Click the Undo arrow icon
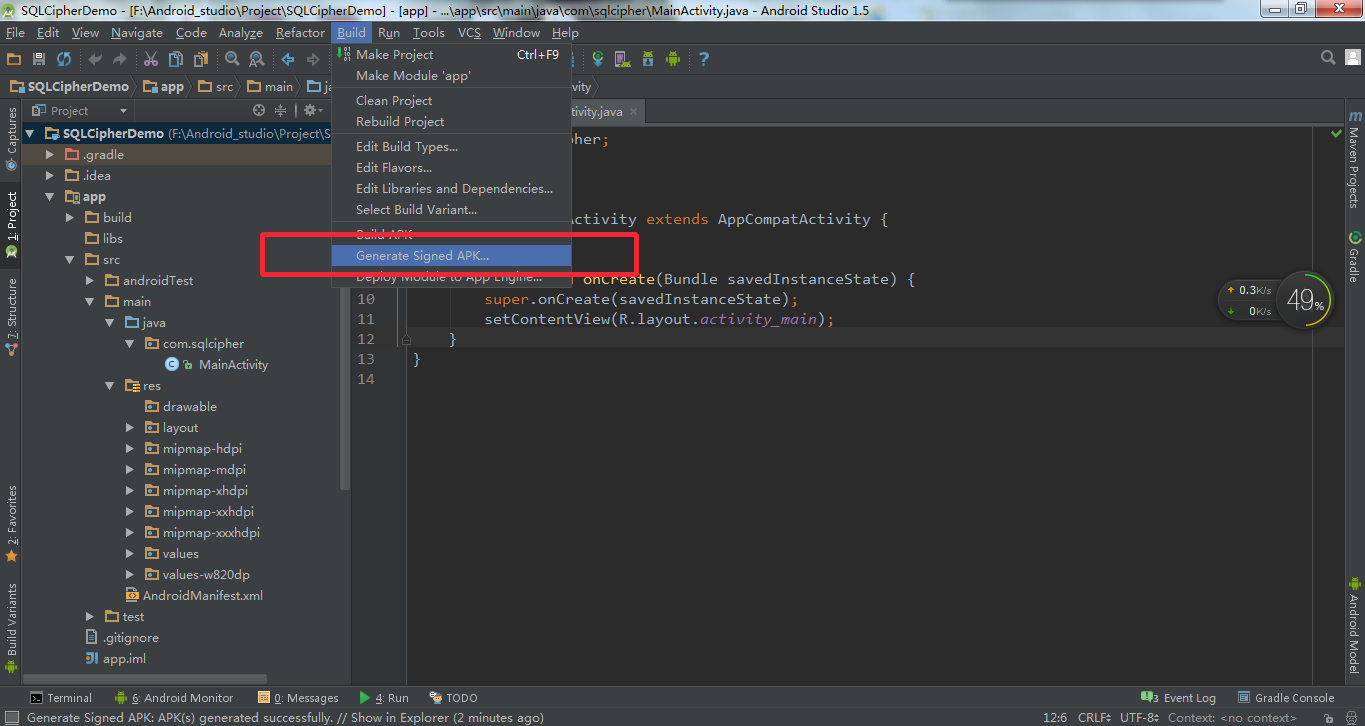 pyautogui.click(x=95, y=59)
